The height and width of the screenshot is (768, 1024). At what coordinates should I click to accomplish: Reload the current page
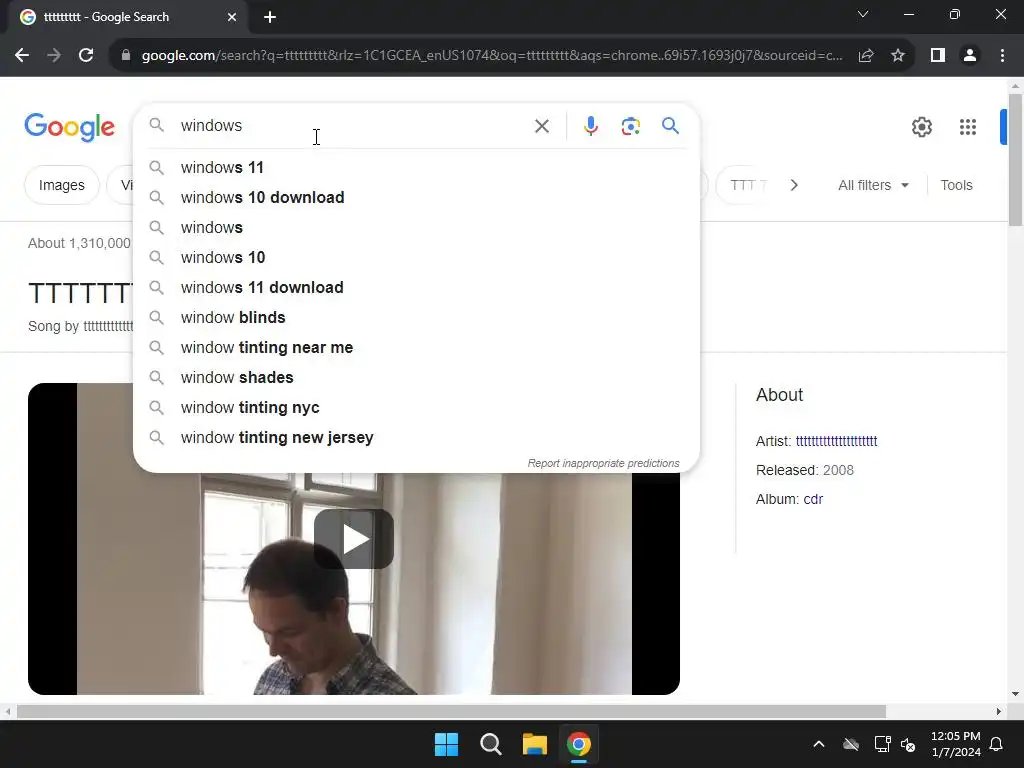(x=86, y=56)
